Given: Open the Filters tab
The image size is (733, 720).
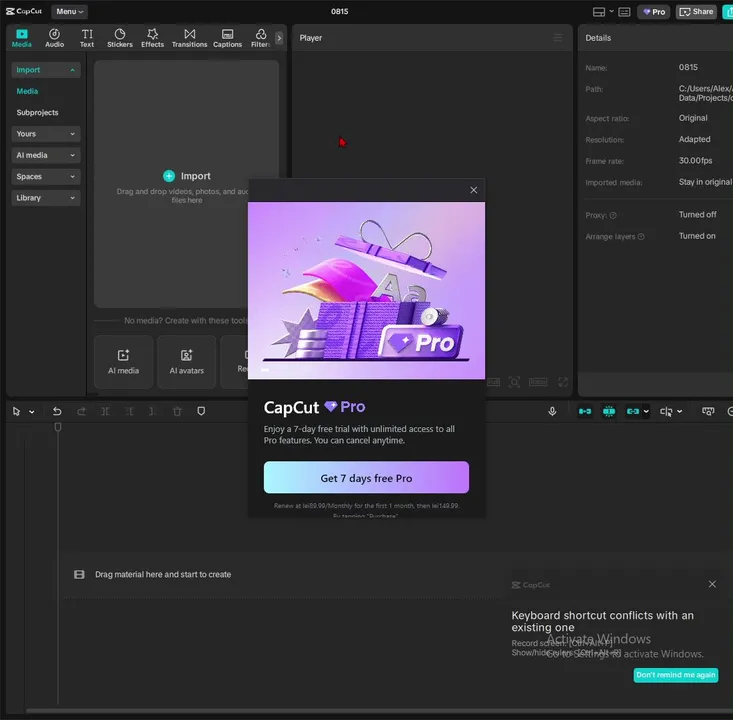Looking at the screenshot, I should click(260, 38).
